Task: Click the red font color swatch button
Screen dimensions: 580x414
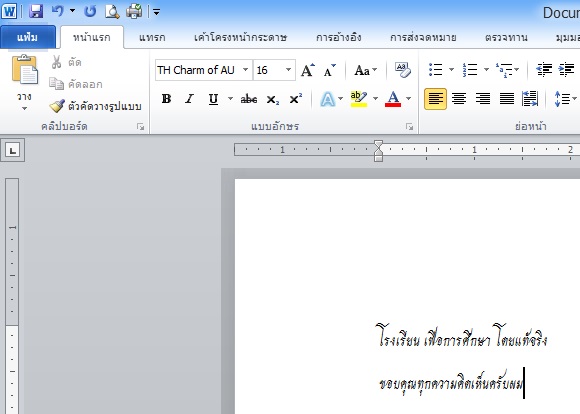Action: (x=393, y=99)
